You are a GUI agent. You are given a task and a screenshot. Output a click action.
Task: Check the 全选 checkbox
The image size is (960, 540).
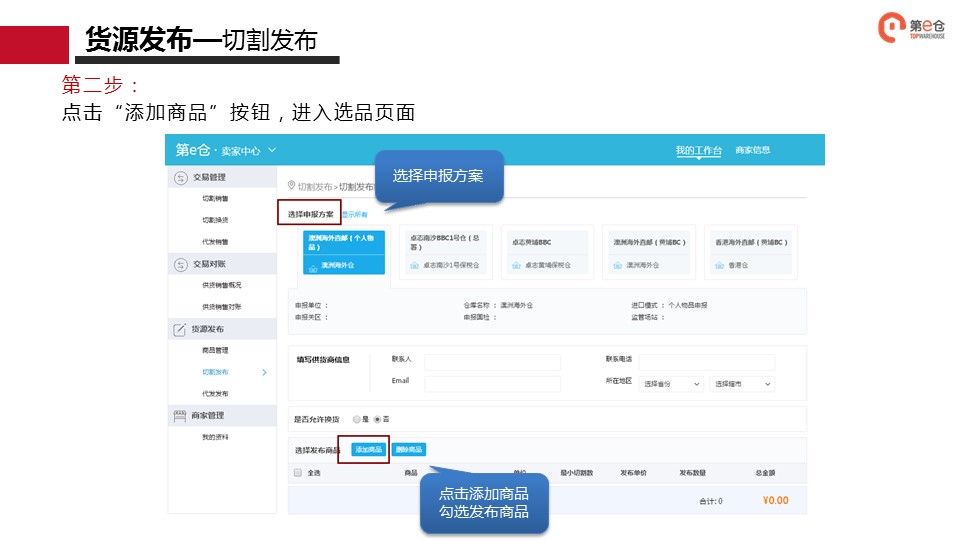point(298,473)
